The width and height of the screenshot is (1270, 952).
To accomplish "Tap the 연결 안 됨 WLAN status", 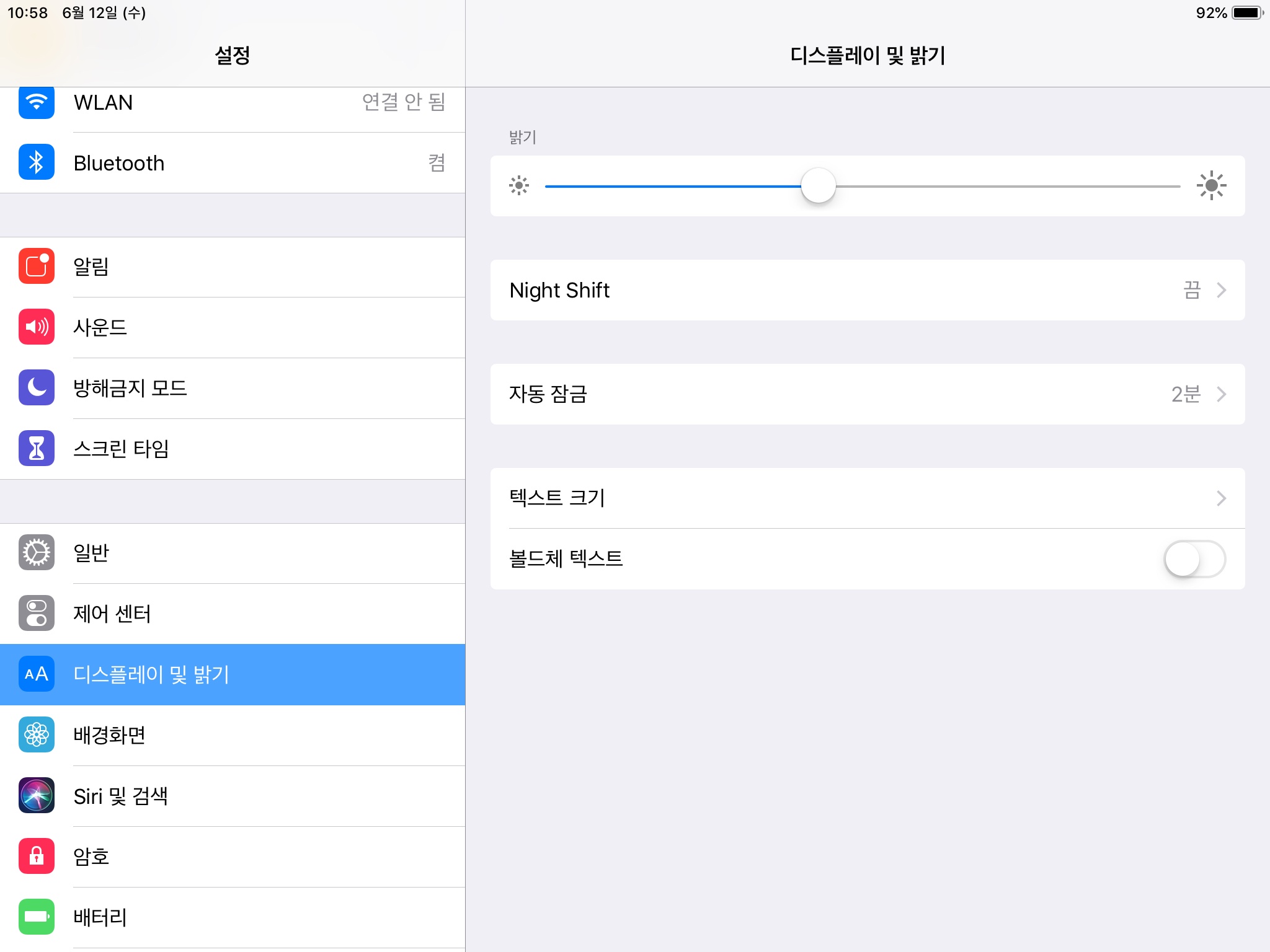I will pyautogui.click(x=404, y=102).
